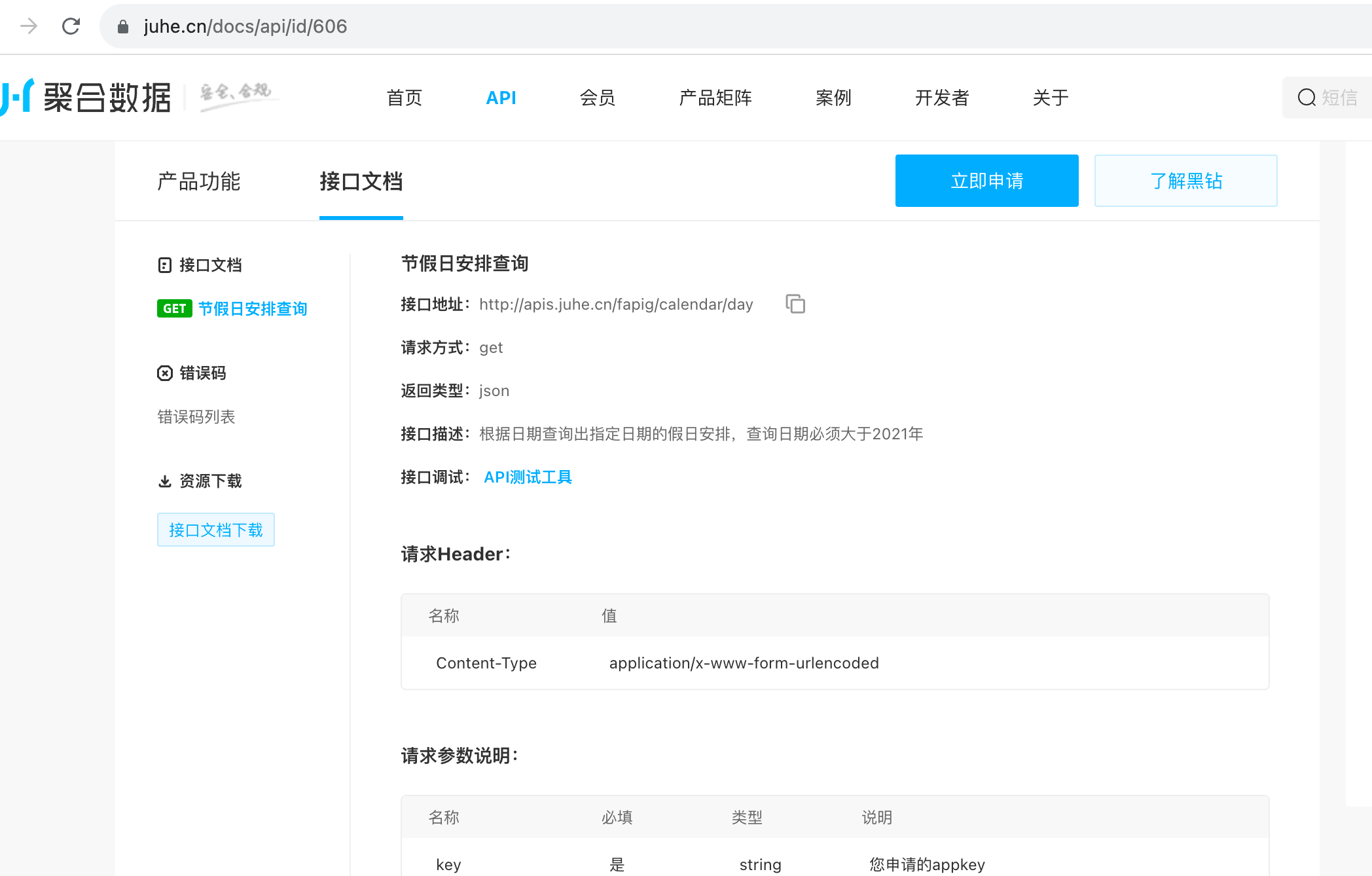Click the magnifier search icon in the header
Screen dimensions: 1372x876
[x=1307, y=98]
